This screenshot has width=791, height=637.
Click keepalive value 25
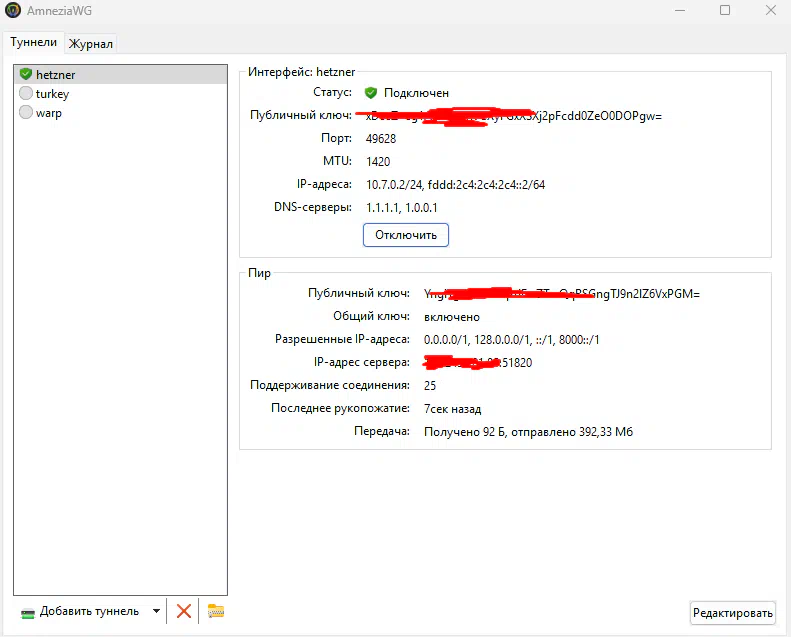pyautogui.click(x=430, y=386)
